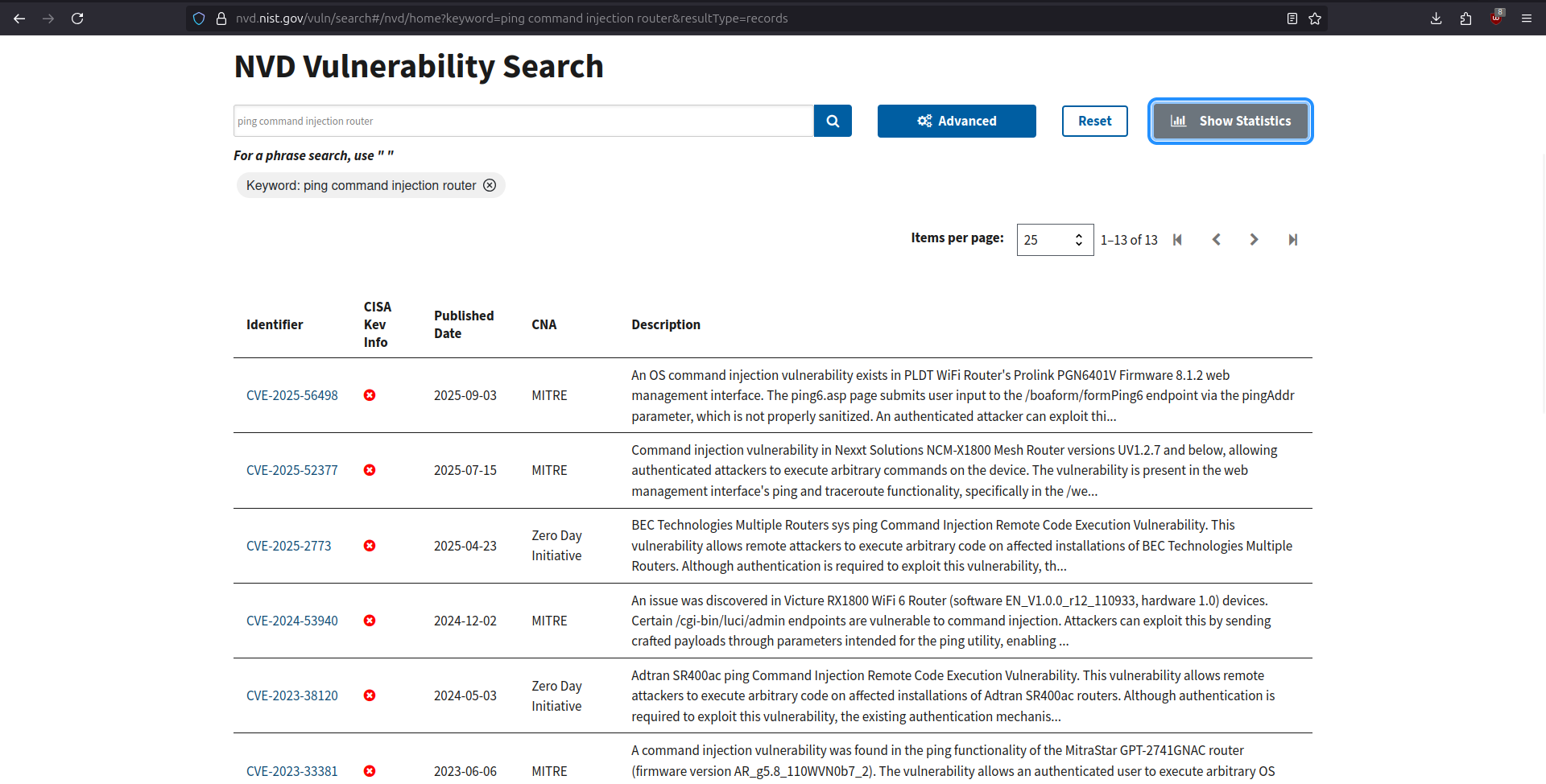Toggle reader view in the address bar

pos(1292,18)
